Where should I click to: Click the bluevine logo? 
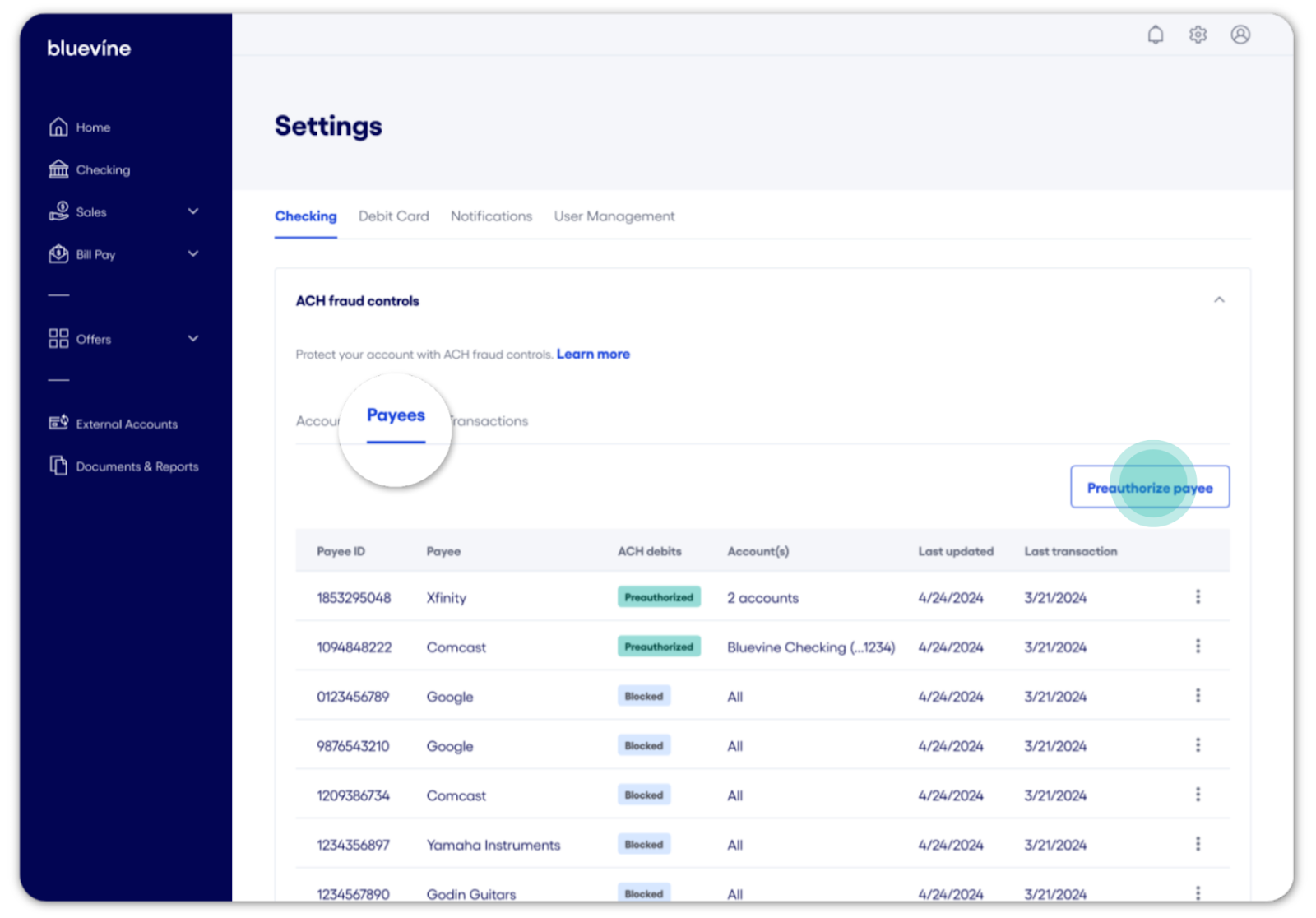pos(89,49)
